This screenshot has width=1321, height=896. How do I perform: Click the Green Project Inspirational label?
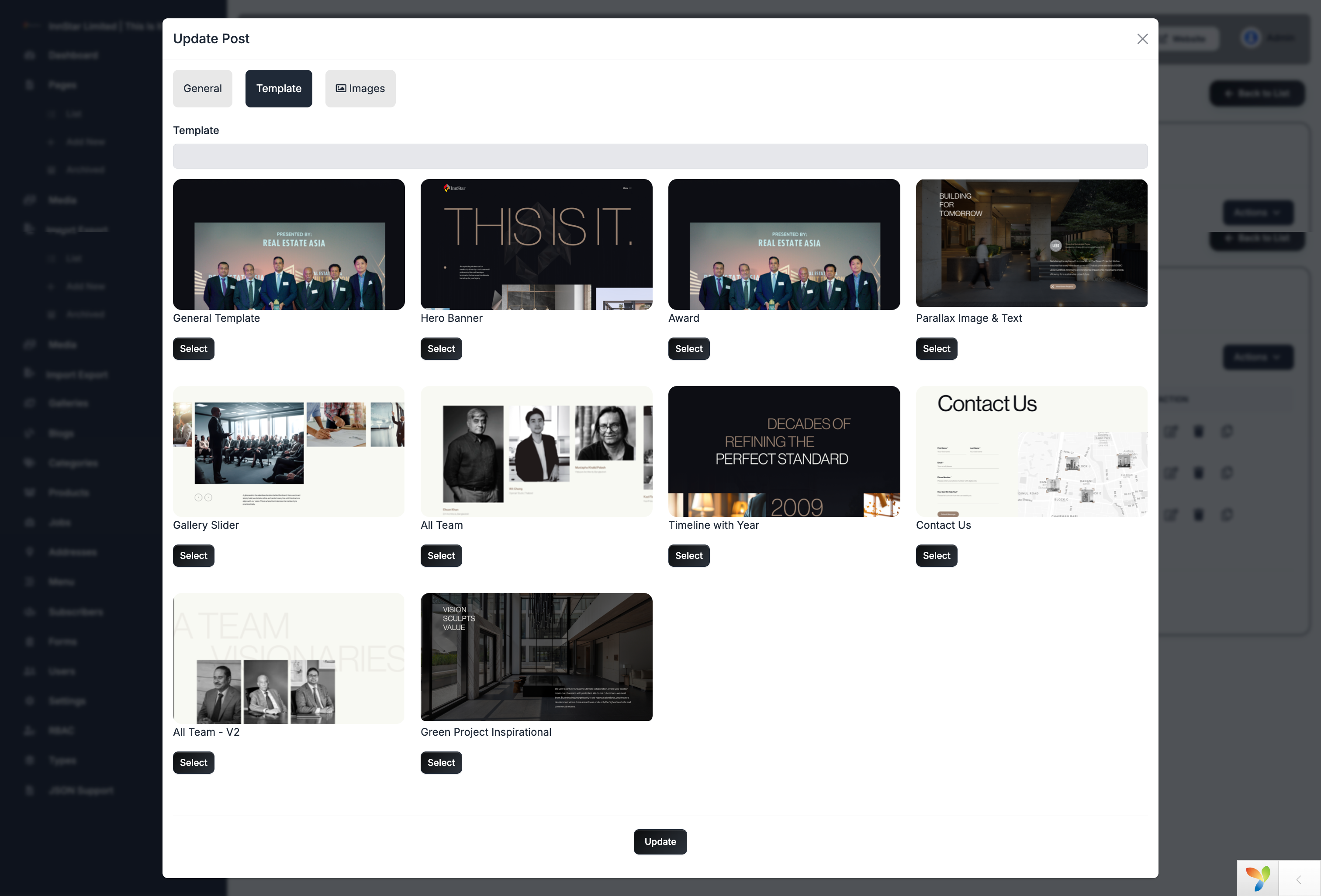tap(486, 732)
